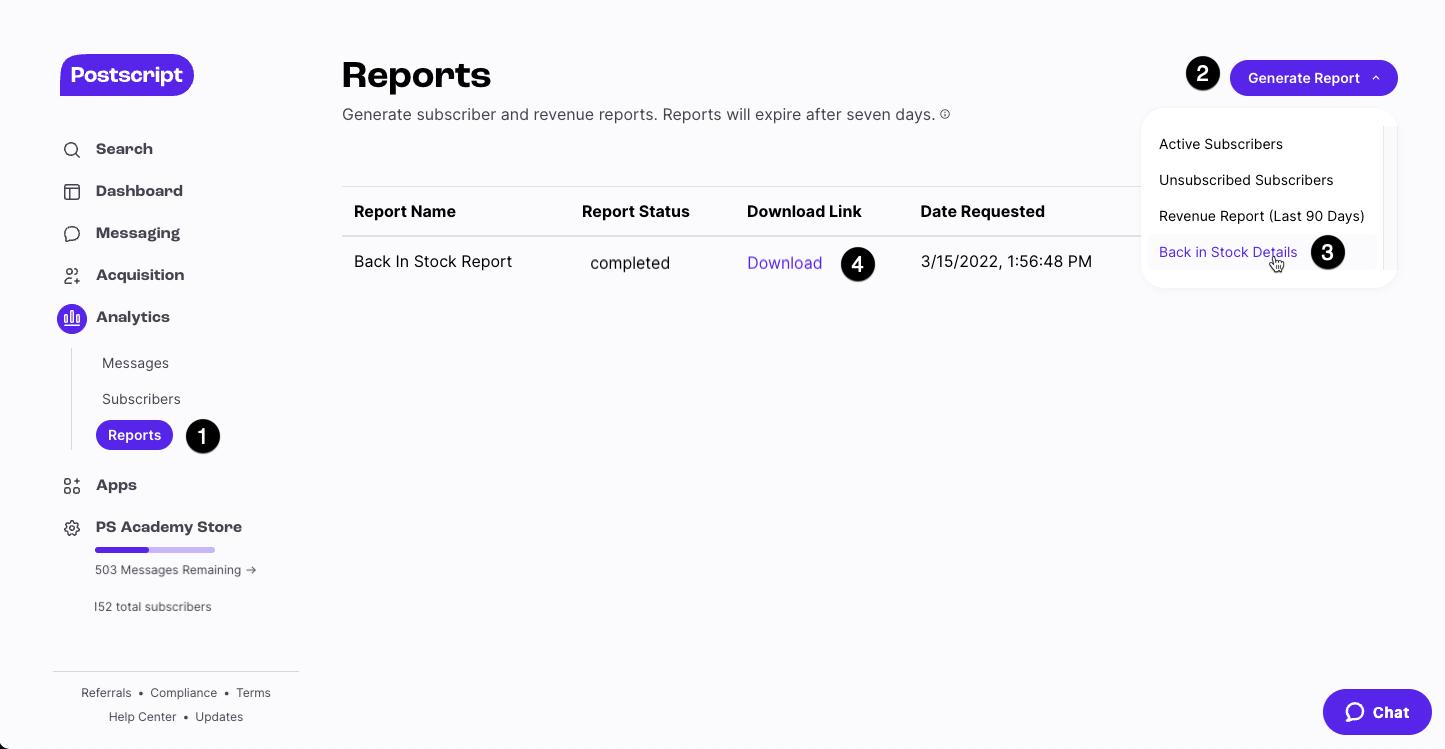The height and width of the screenshot is (749, 1445).
Task: Open PS Academy Store settings
Action: pyautogui.click(x=169, y=527)
